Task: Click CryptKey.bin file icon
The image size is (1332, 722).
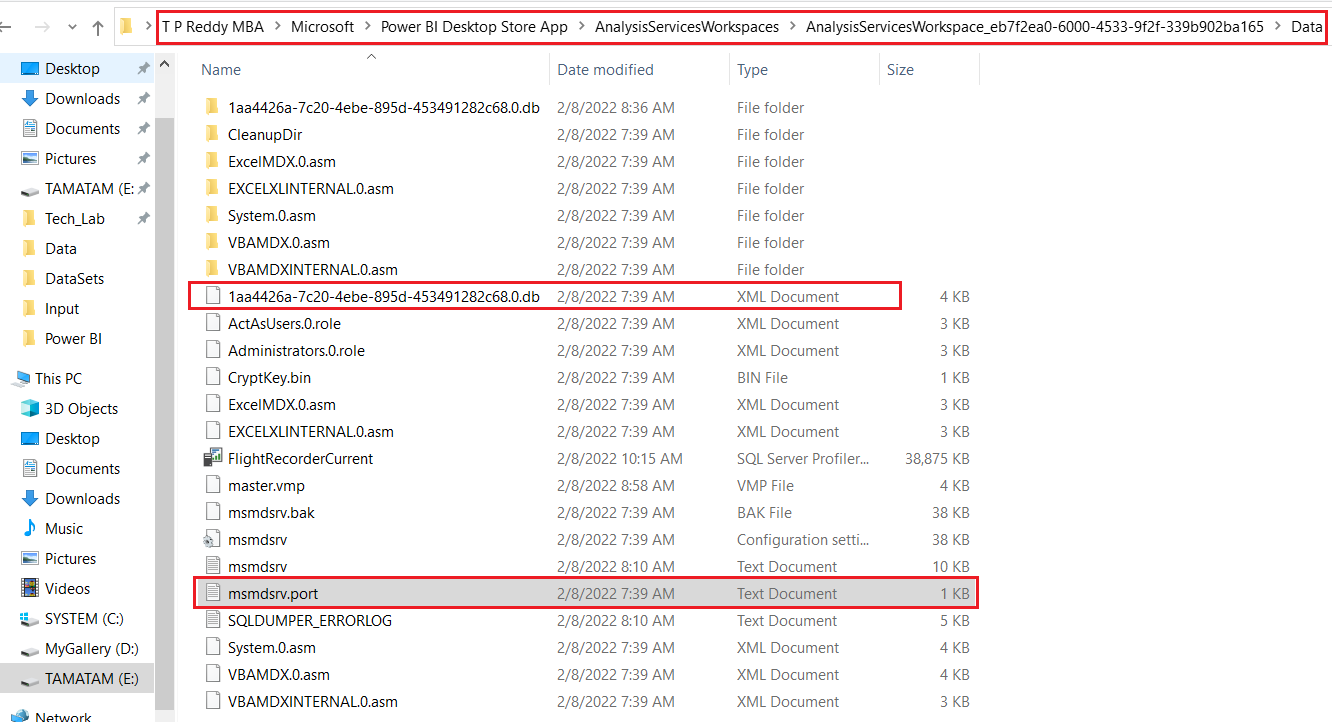Action: pos(211,377)
